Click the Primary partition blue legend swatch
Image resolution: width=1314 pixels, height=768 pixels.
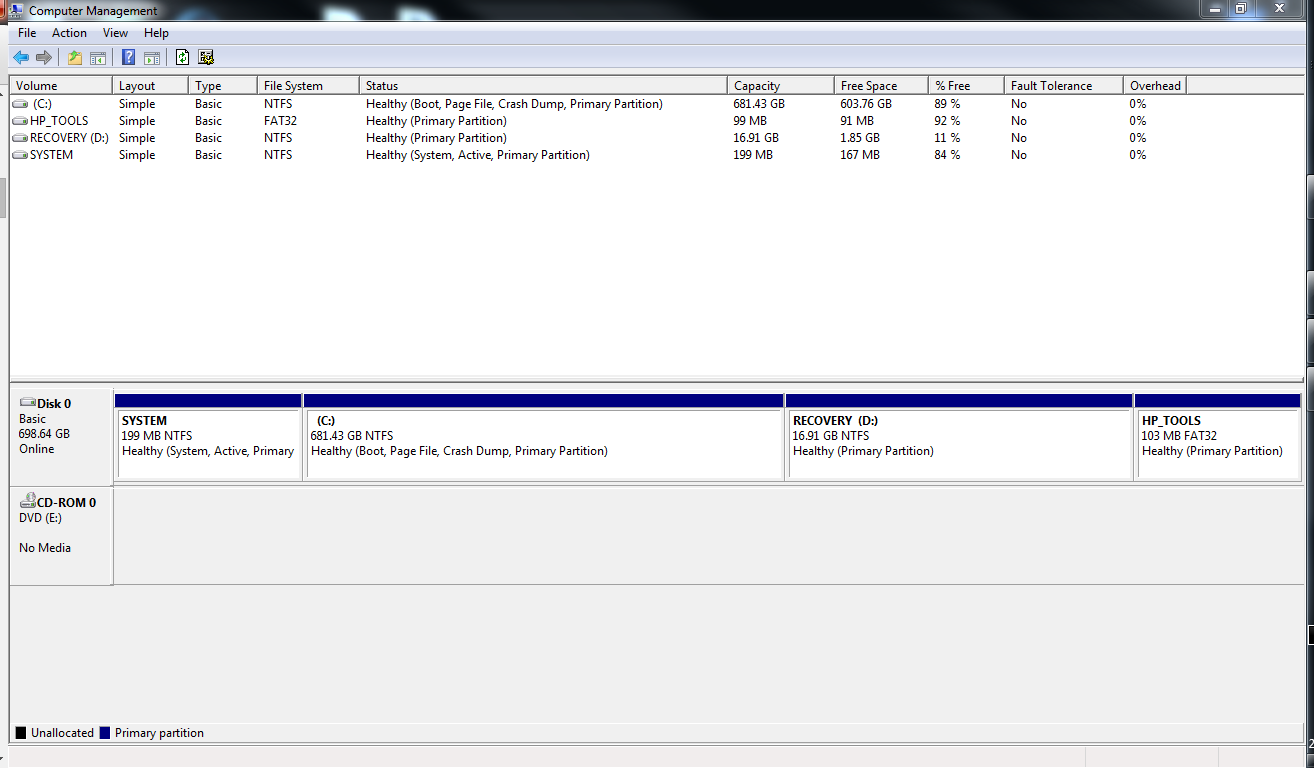[x=104, y=733]
